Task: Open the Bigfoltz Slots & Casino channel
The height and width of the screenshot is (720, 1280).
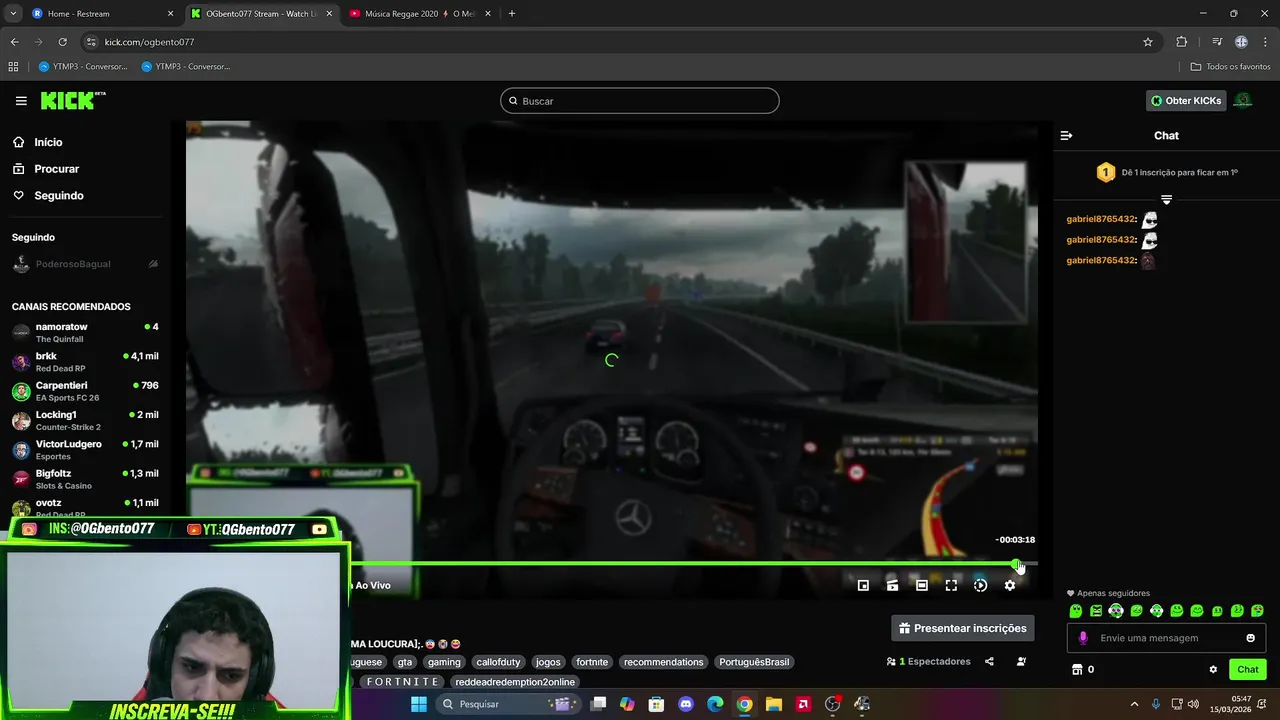Action: tap(85, 479)
